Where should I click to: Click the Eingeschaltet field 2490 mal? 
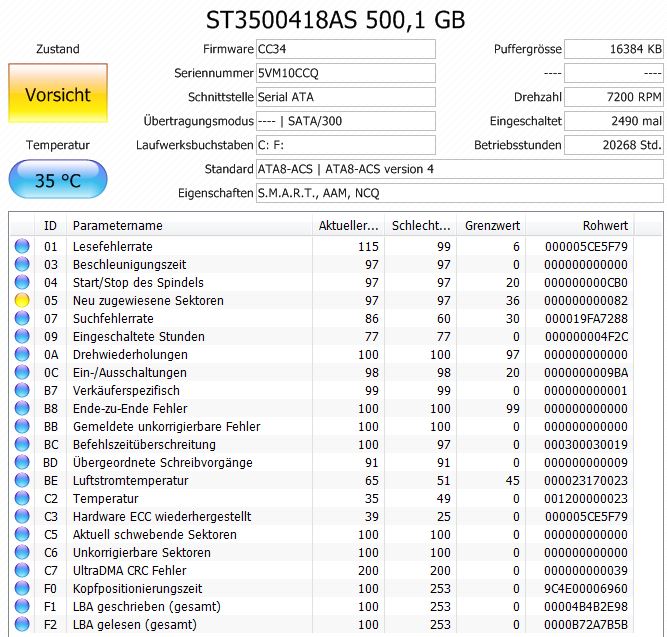point(613,121)
